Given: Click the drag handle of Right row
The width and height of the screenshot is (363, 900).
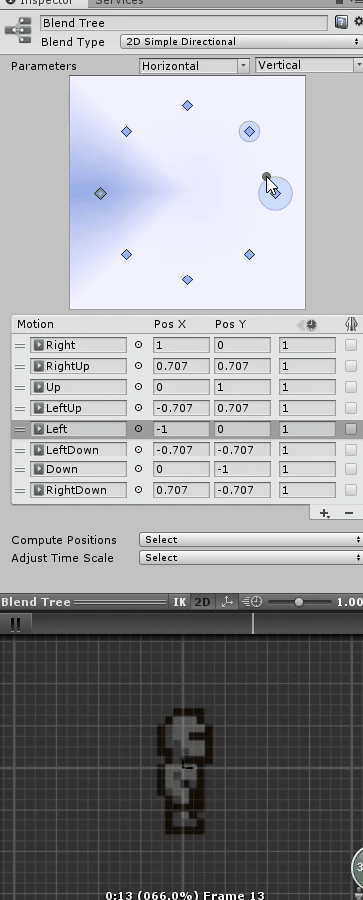Looking at the screenshot, I should pos(20,346).
